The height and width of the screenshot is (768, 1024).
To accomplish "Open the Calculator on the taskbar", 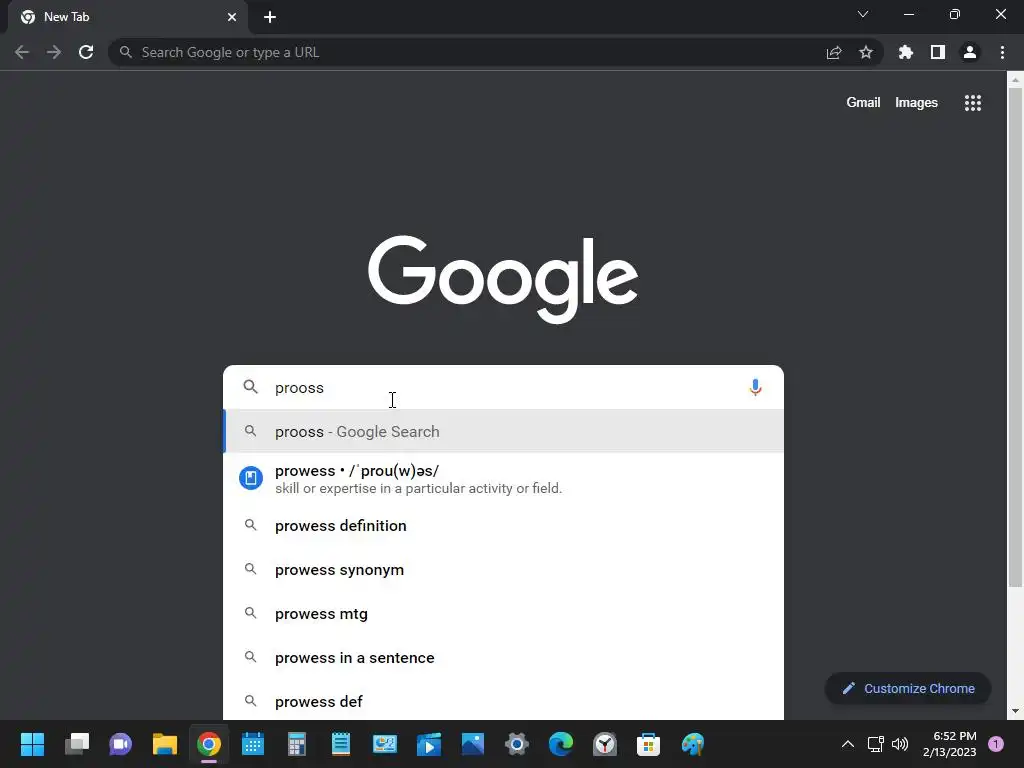I will click(x=296, y=744).
